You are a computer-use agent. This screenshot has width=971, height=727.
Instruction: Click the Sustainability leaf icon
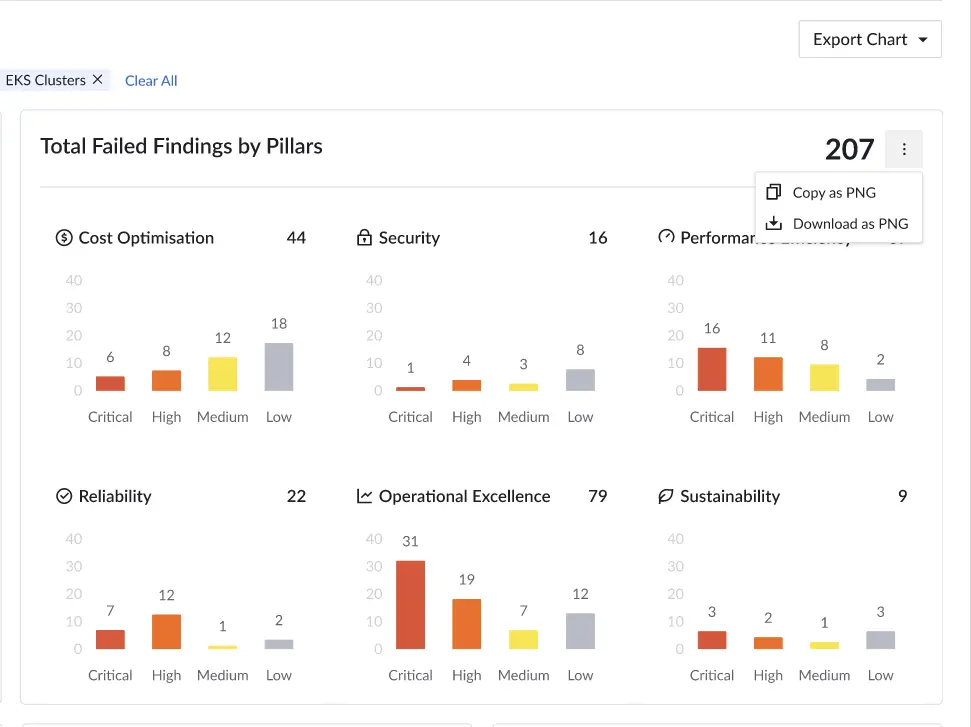click(x=666, y=496)
